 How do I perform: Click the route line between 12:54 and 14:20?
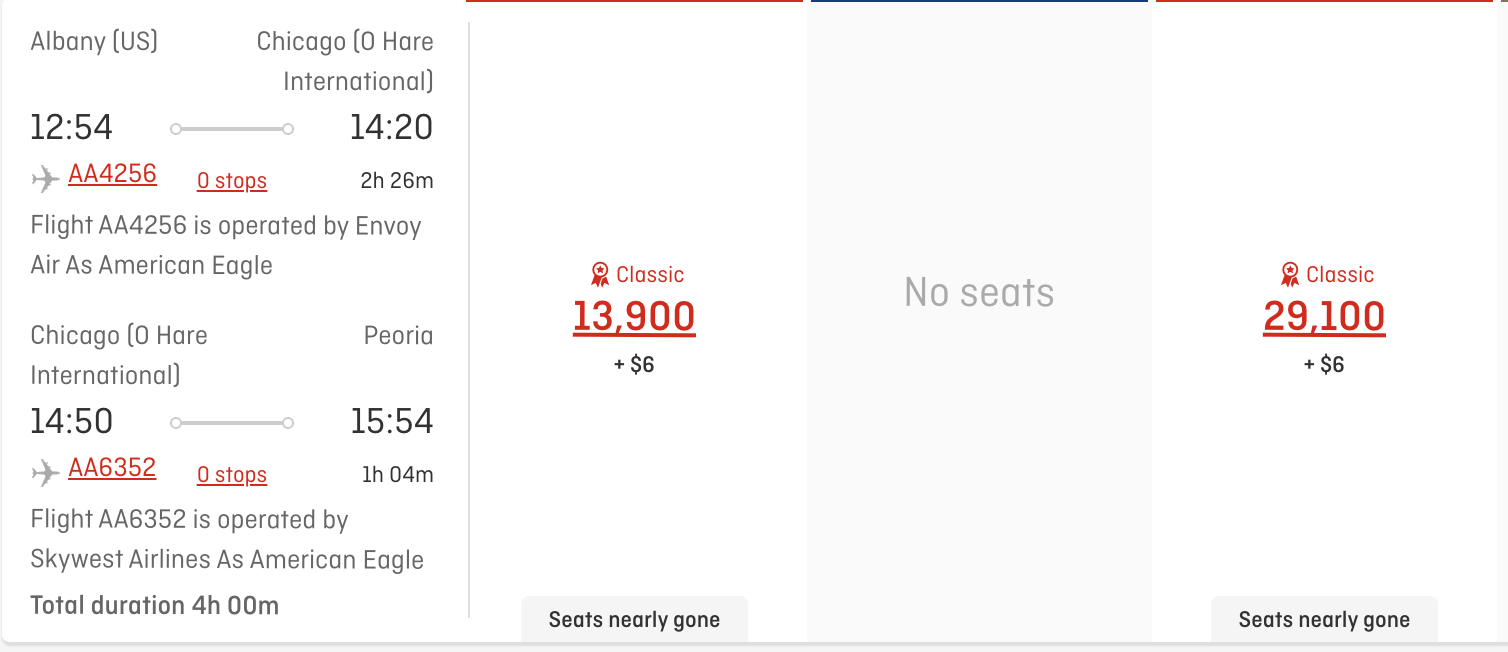232,129
